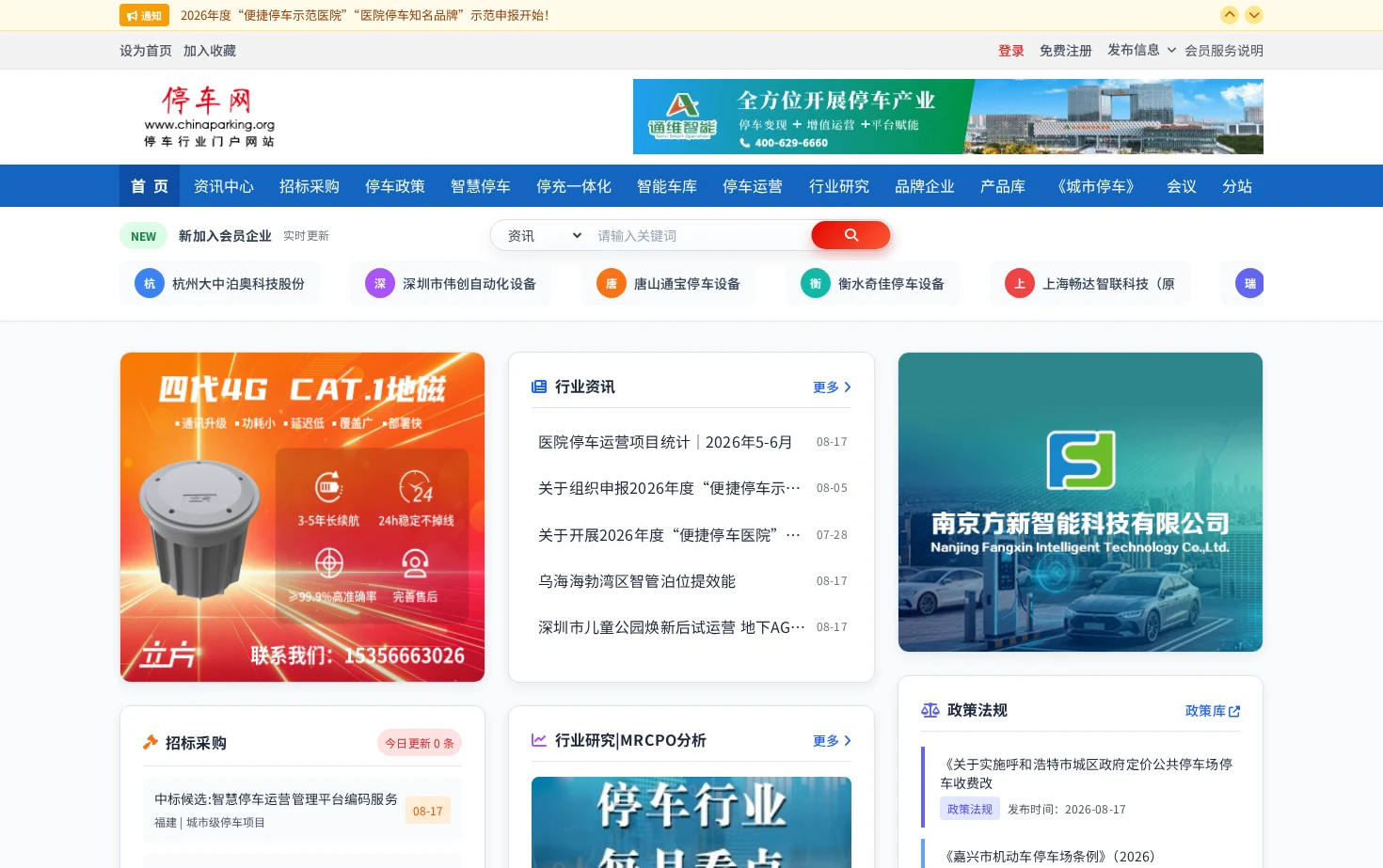Open 行业研究 navigation item
The width and height of the screenshot is (1383, 868).
tap(839, 186)
